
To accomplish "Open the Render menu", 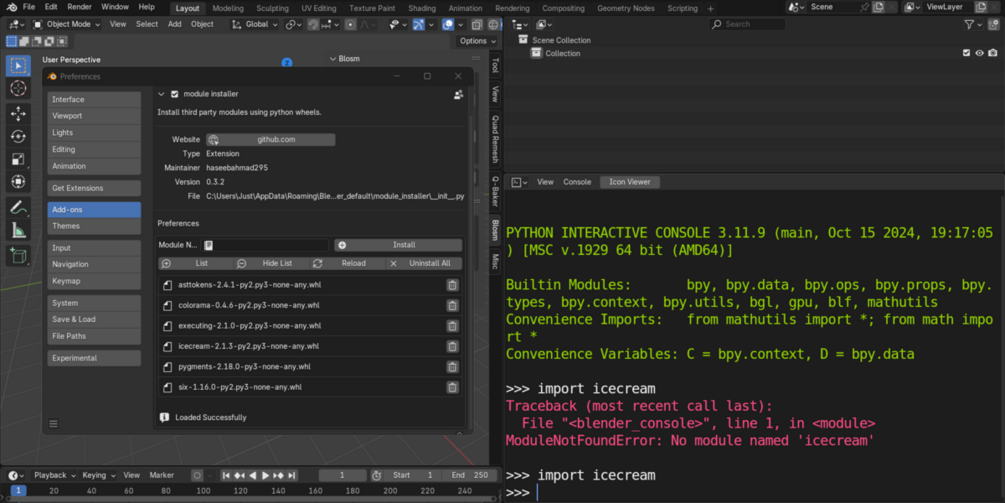I will pos(79,7).
